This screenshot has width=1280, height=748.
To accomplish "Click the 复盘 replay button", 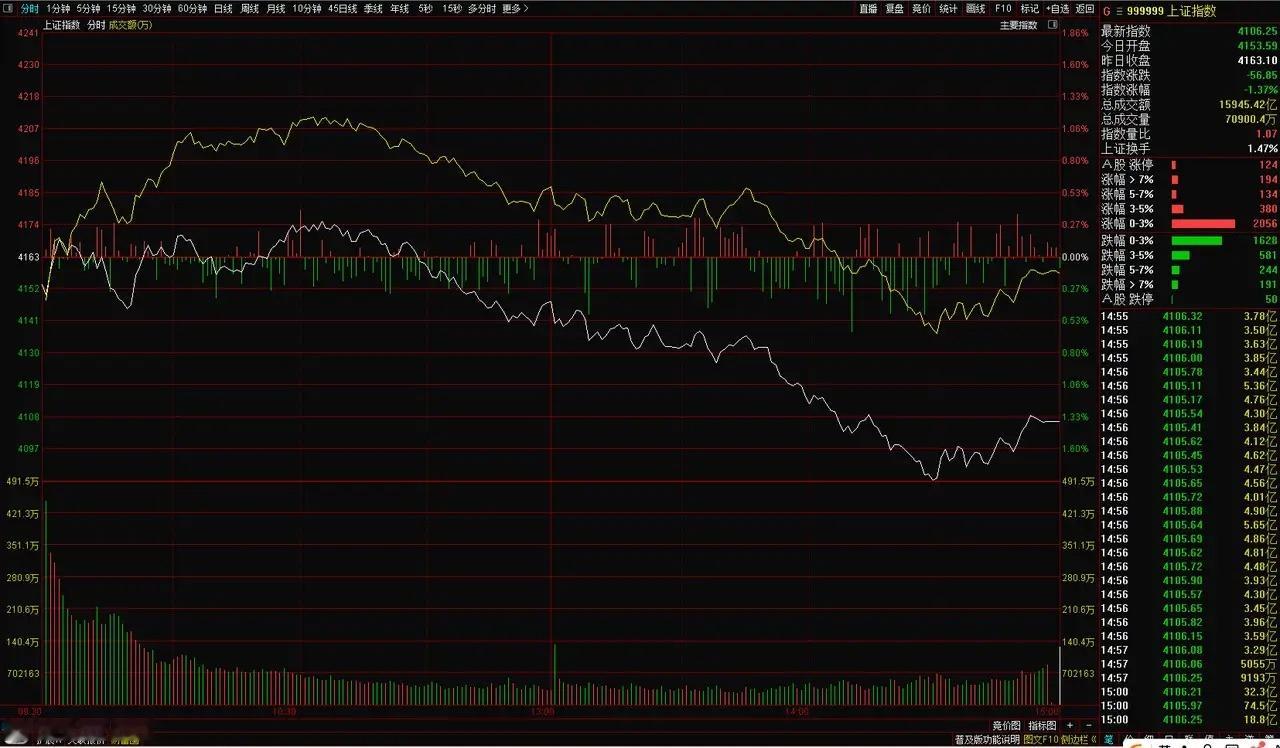I will pos(894,8).
